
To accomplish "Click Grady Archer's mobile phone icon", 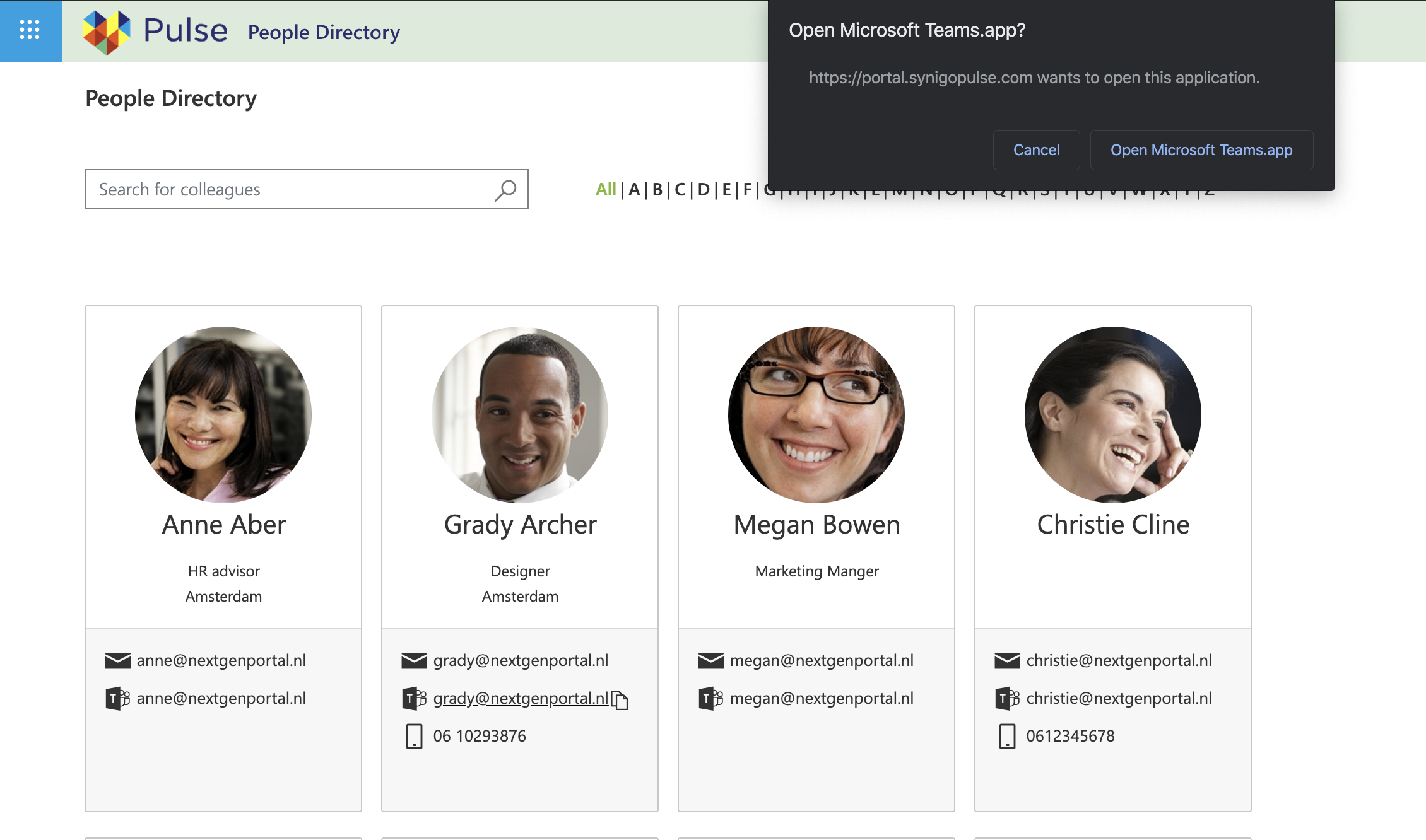I will 414,736.
